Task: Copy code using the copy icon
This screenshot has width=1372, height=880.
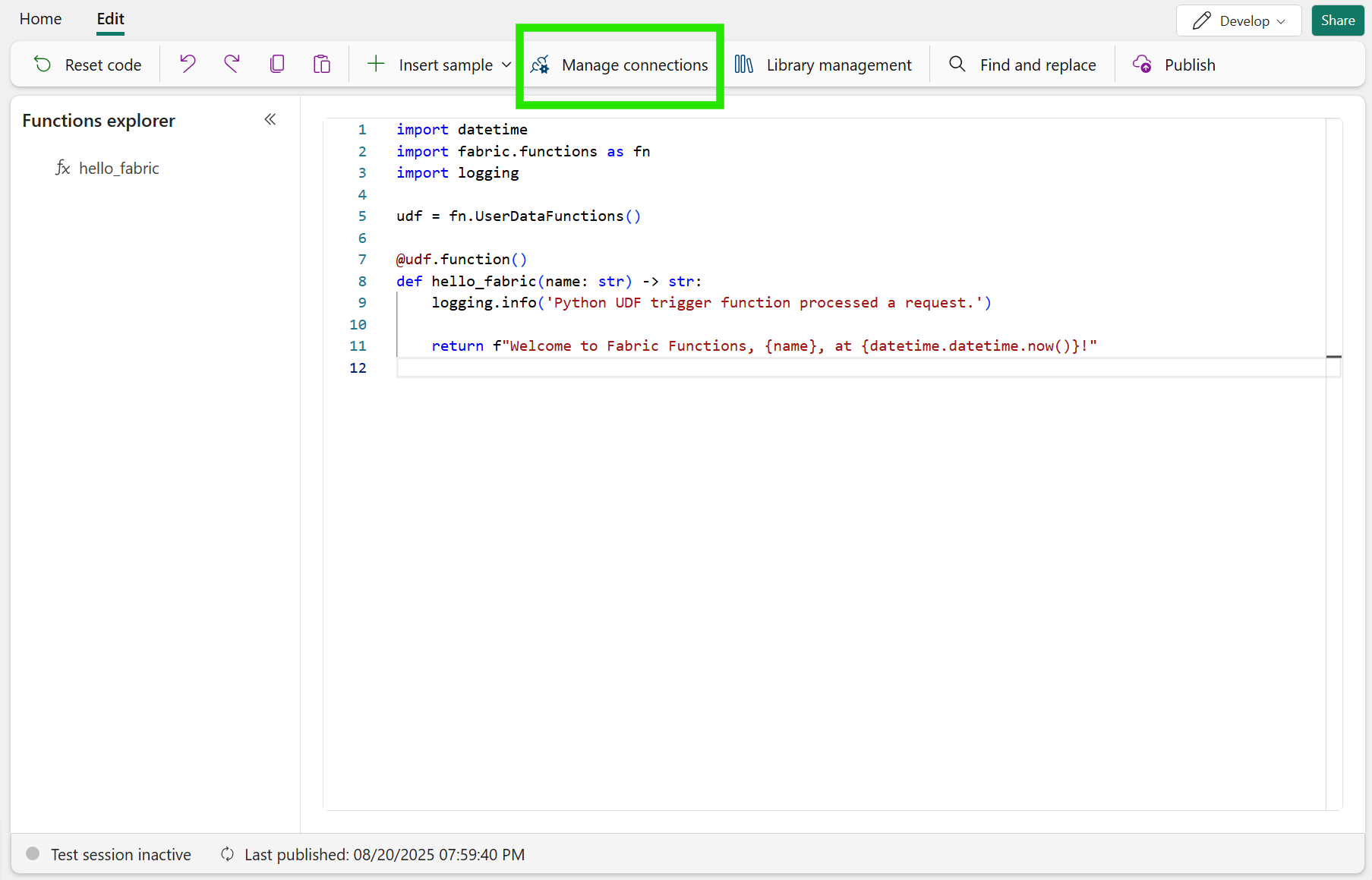Action: [x=277, y=64]
